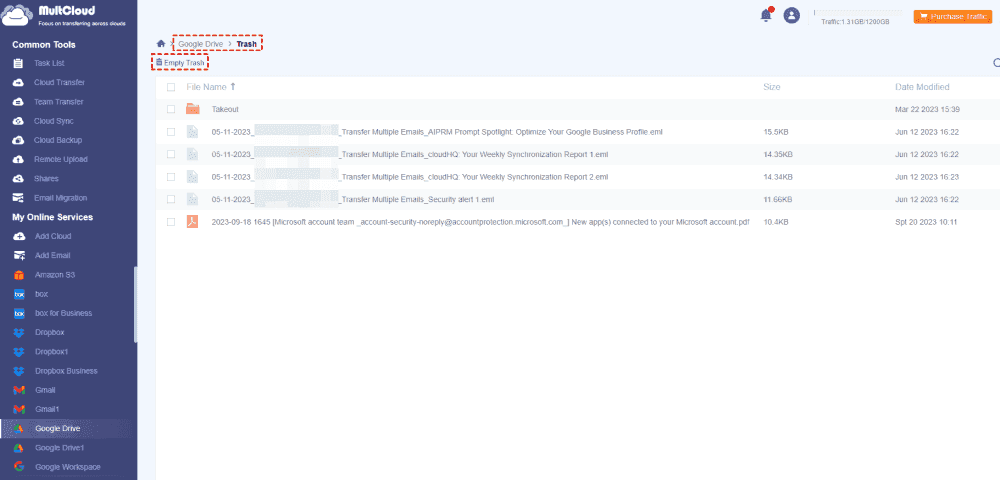Open Weekly Synchronization Report 2.eml
Viewport: 1000px width, 480px height.
[x=409, y=177]
